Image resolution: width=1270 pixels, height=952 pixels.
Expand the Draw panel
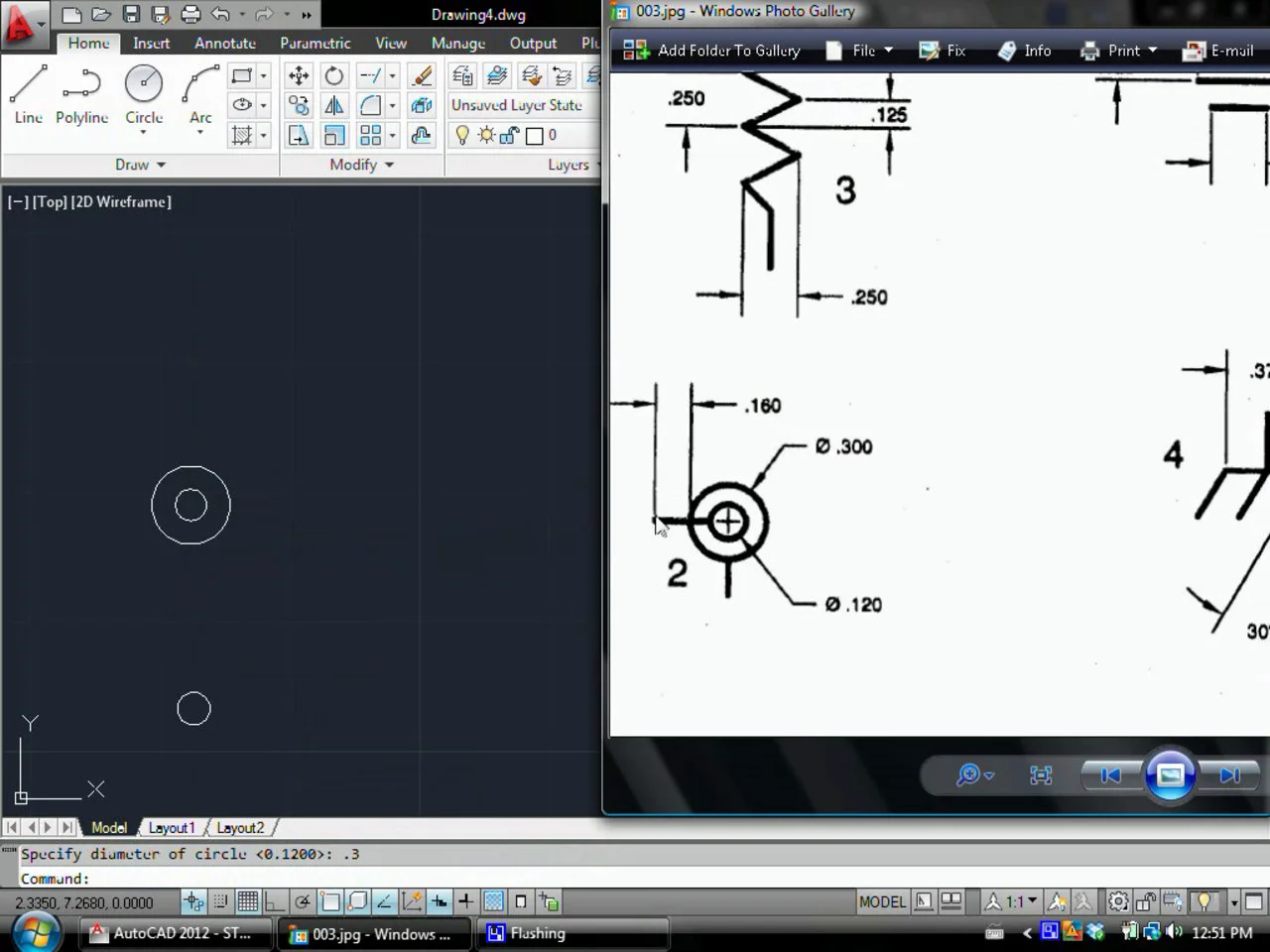point(140,165)
